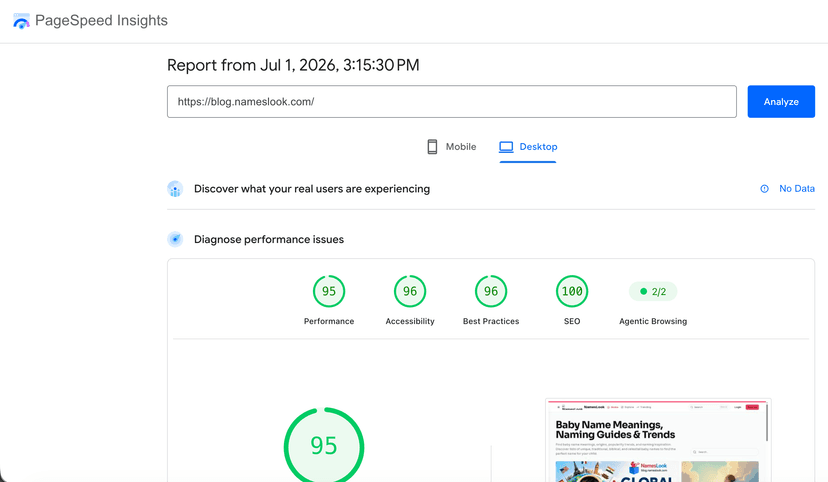Click the report date heading text
Viewport: 828px width, 482px height.
tap(293, 65)
